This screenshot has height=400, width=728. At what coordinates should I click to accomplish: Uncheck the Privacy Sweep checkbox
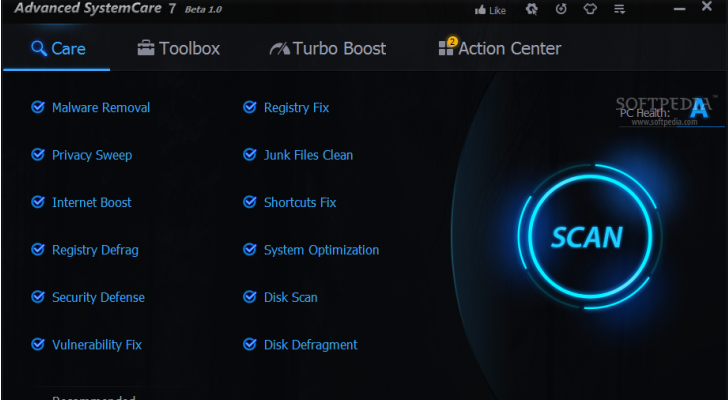[38, 155]
